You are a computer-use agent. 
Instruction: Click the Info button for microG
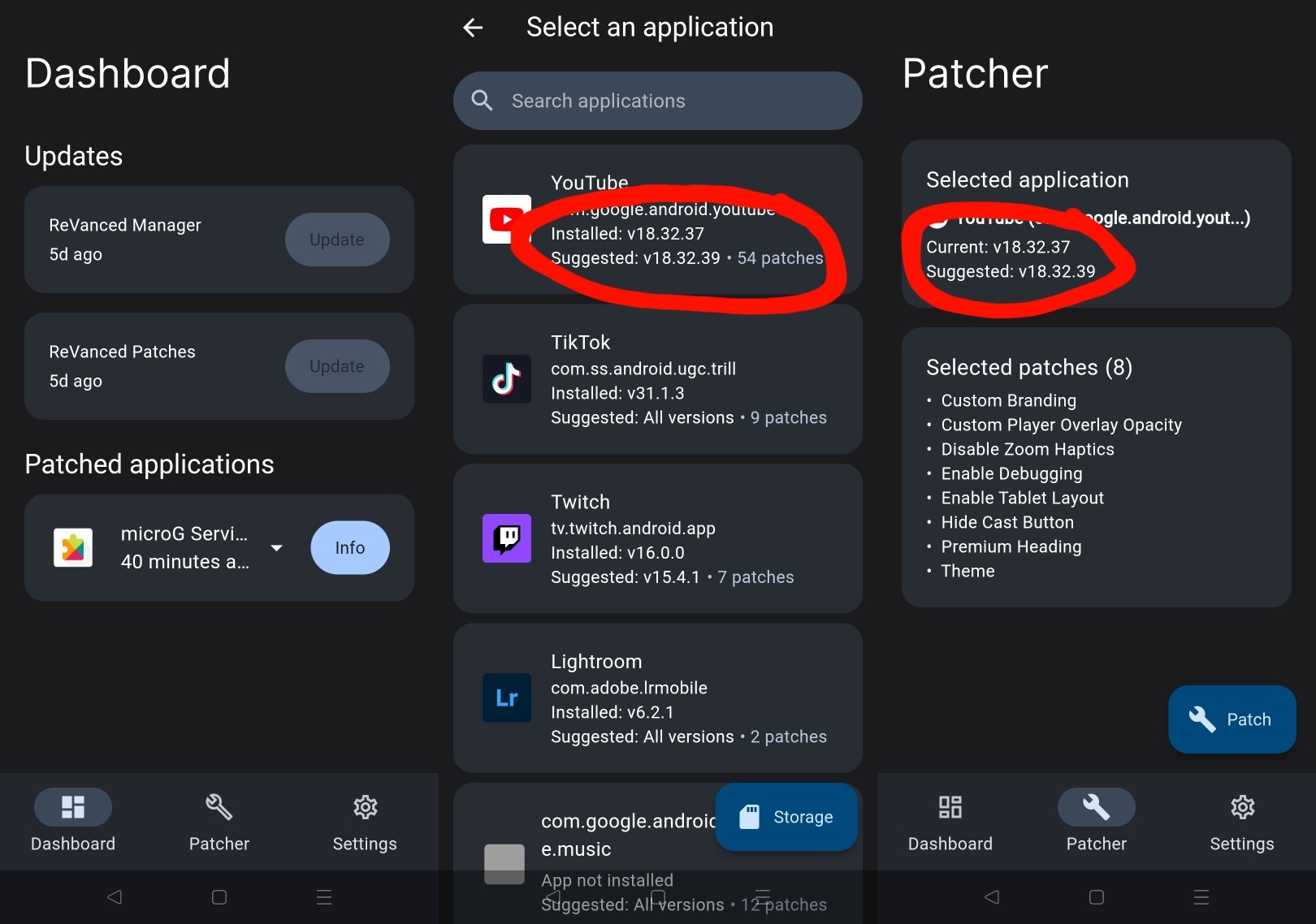click(x=350, y=548)
